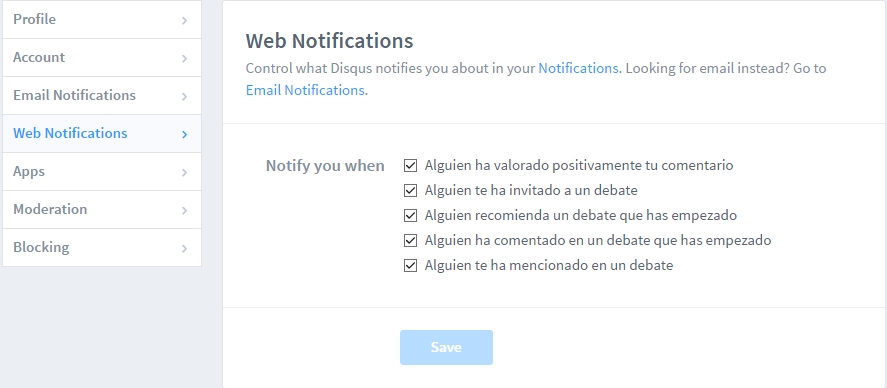Click the Save button
Screen dimensions: 887x388
point(446,347)
